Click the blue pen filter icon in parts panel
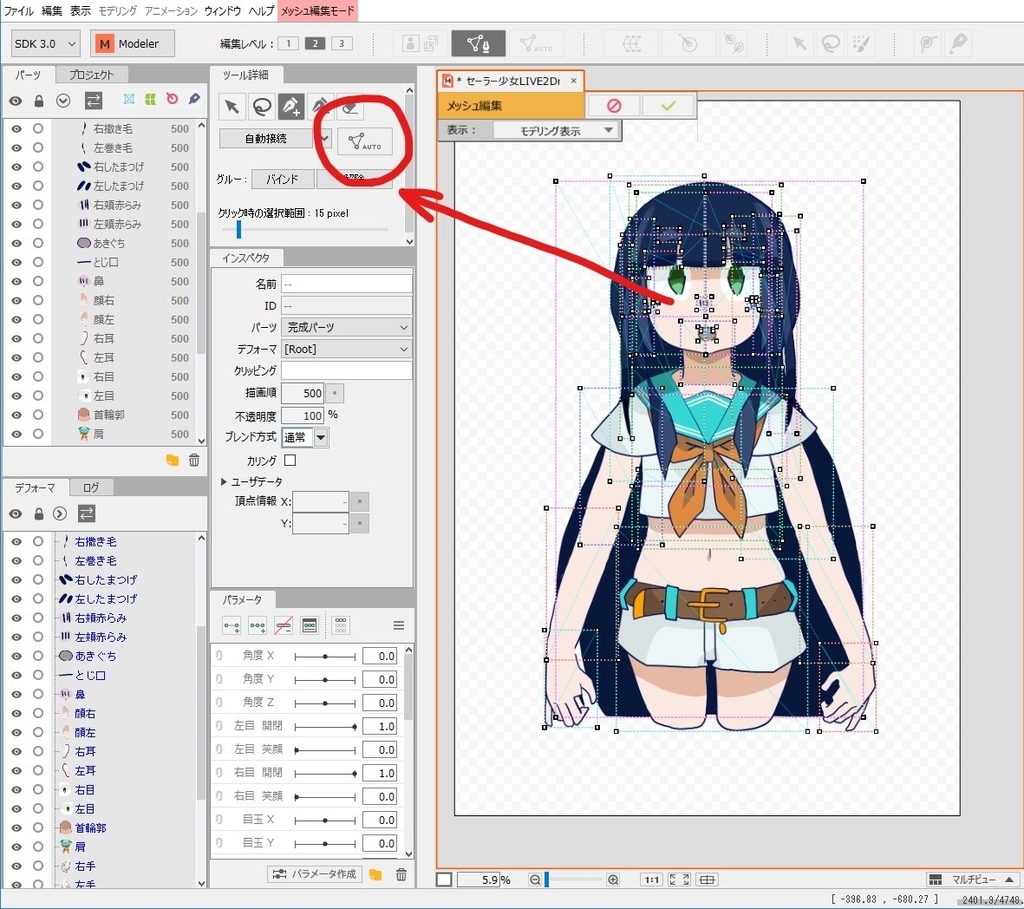1024x909 pixels. 194,99
